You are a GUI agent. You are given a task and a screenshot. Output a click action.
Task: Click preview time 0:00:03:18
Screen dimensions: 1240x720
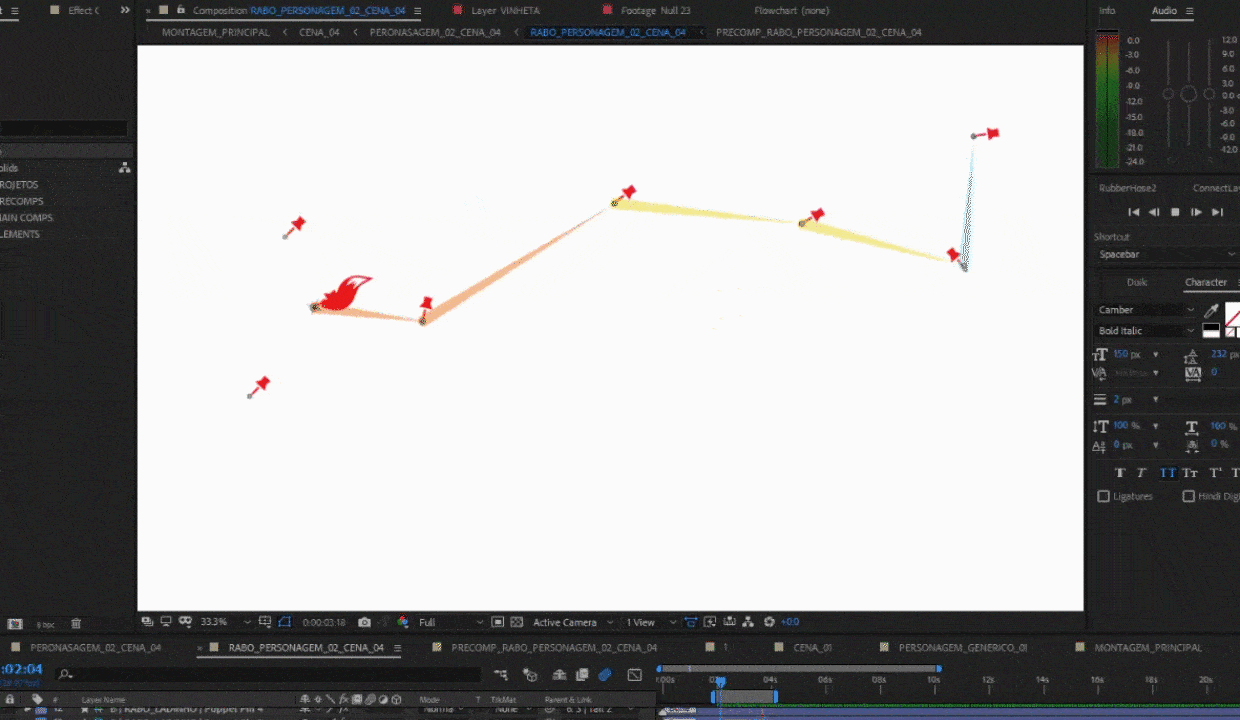click(x=324, y=622)
